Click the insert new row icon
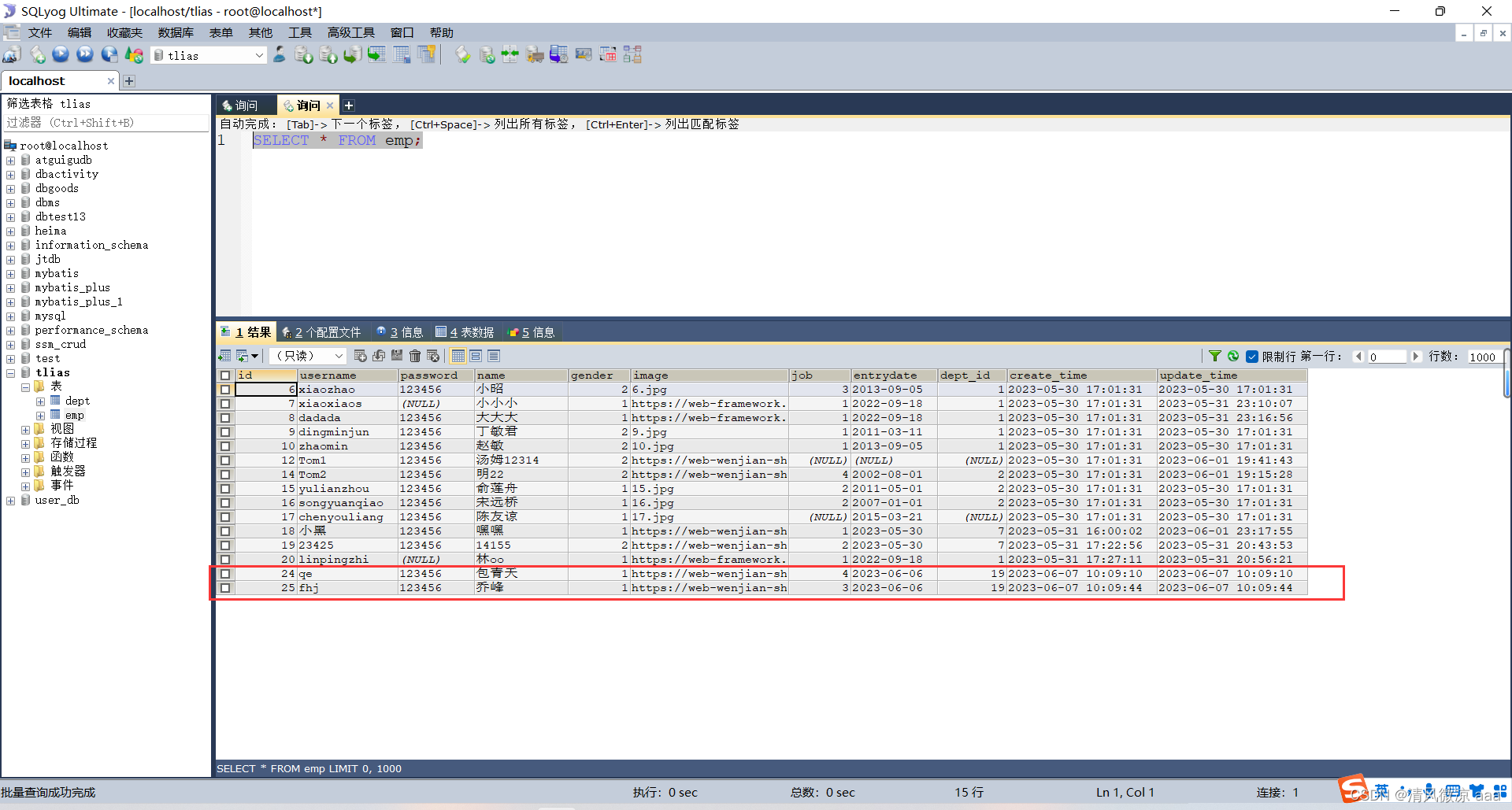The height and width of the screenshot is (810, 1512). 360,357
